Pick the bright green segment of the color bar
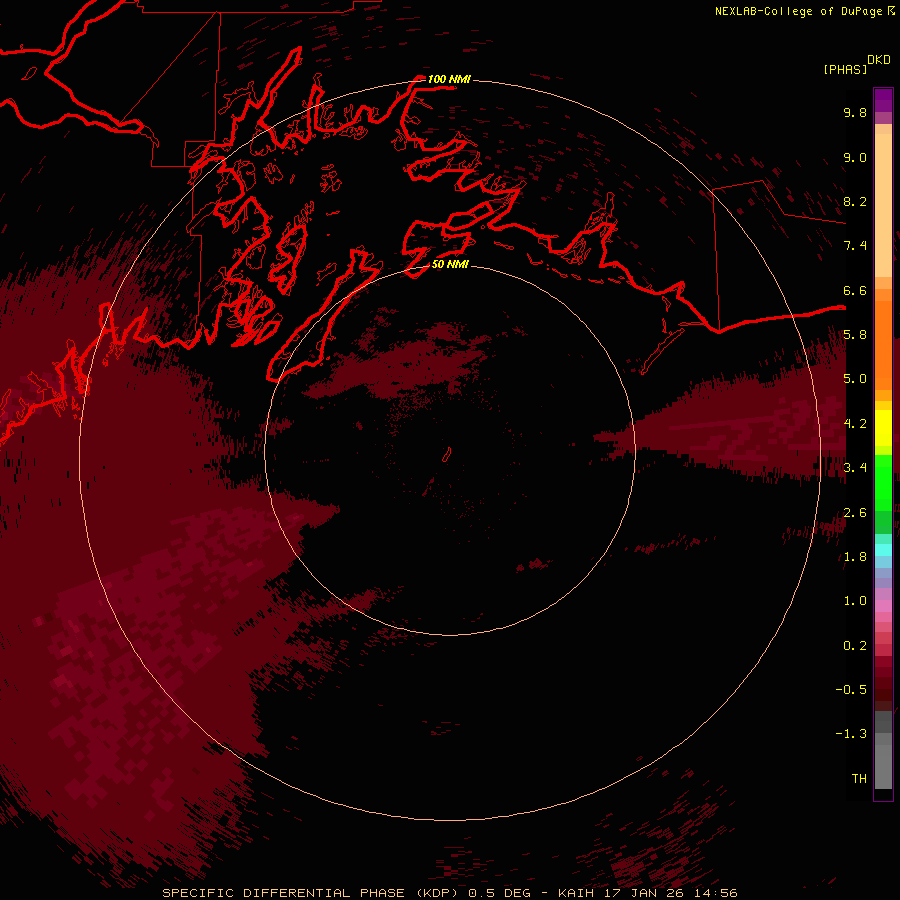 point(883,482)
